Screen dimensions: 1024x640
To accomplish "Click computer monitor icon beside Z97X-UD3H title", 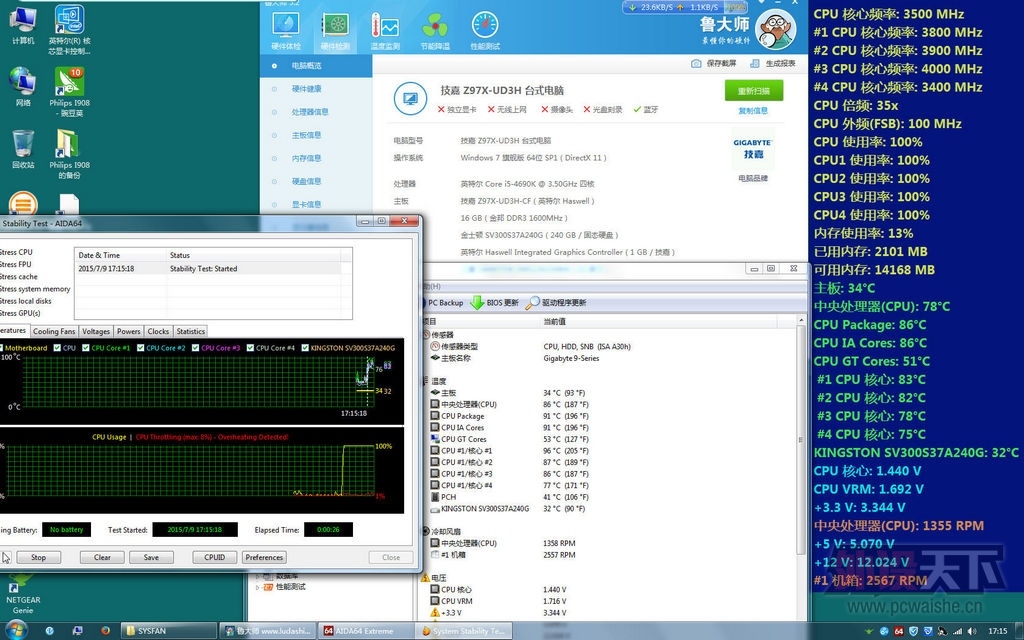I will 410,99.
